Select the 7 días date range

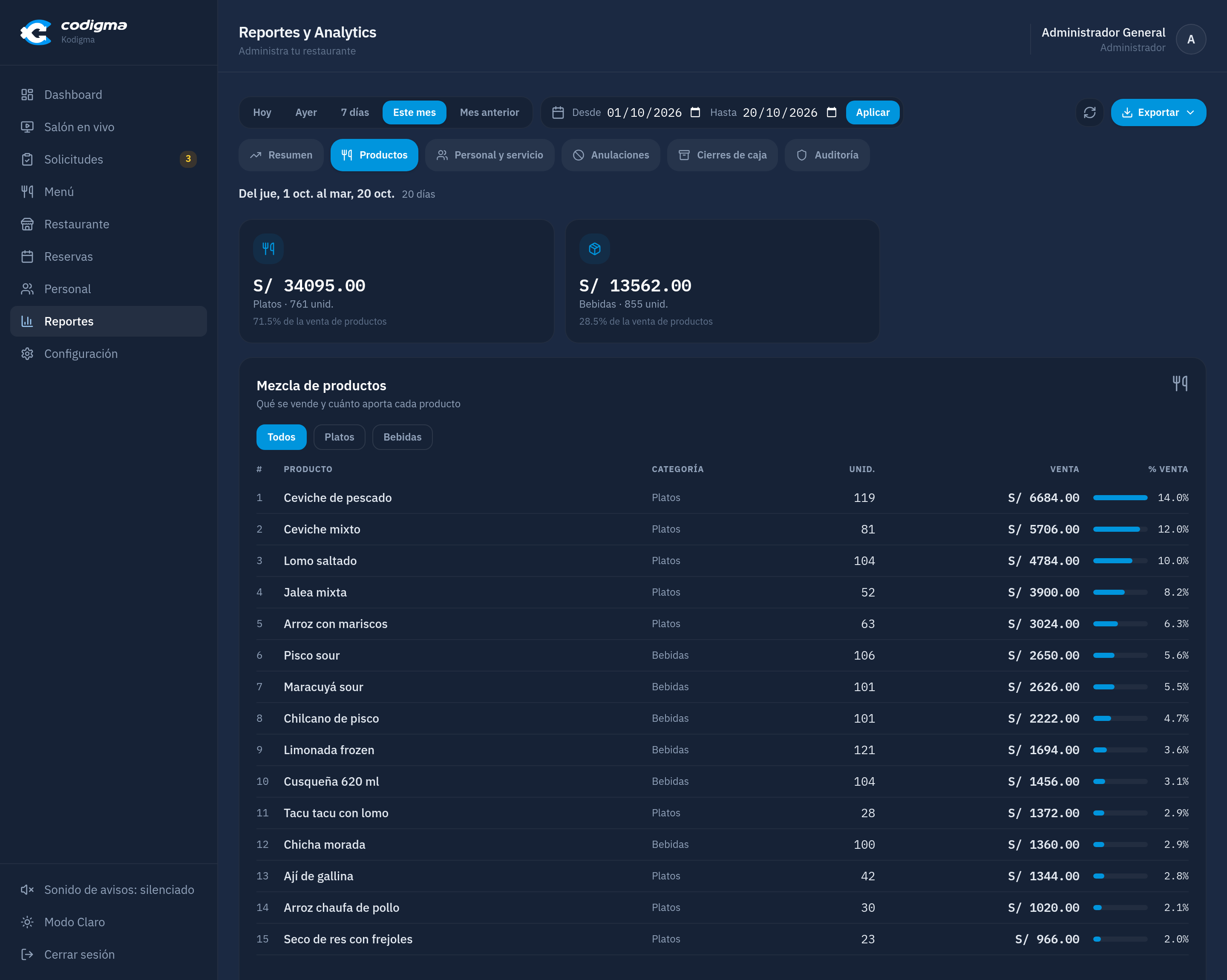click(x=354, y=112)
